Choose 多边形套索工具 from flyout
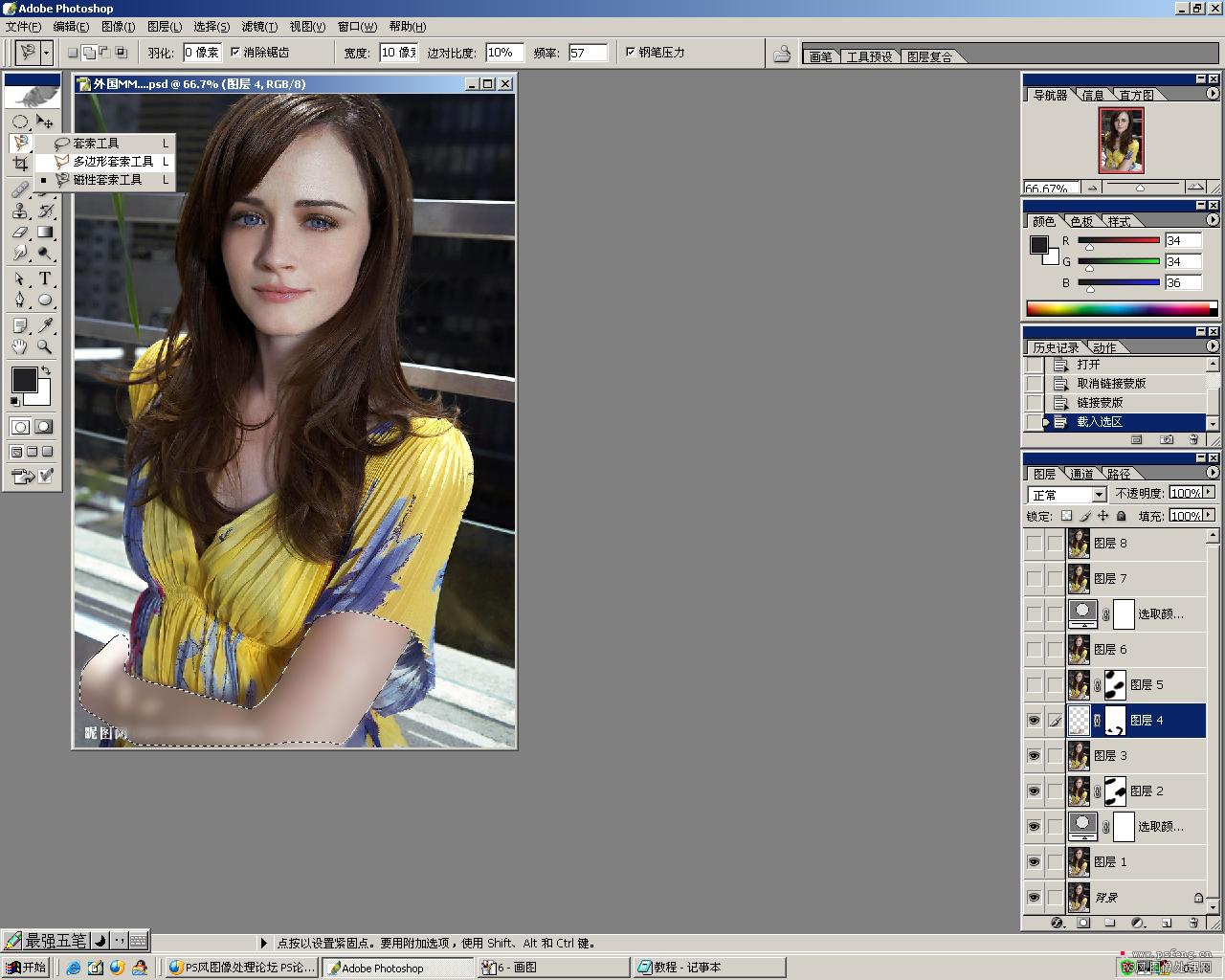The image size is (1225, 980). click(x=105, y=162)
